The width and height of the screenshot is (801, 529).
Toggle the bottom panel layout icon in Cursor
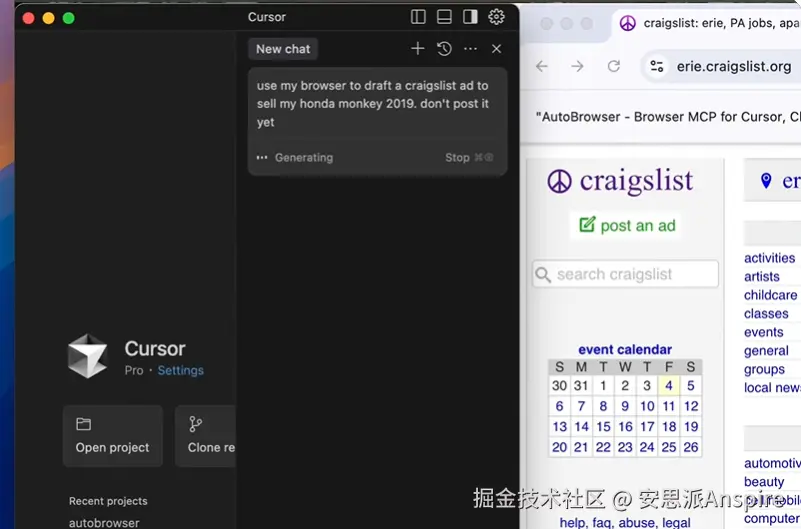444,17
